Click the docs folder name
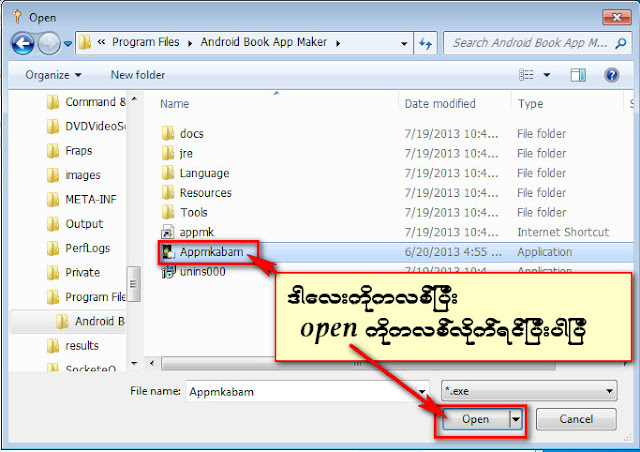640x452 pixels. pyautogui.click(x=191, y=134)
